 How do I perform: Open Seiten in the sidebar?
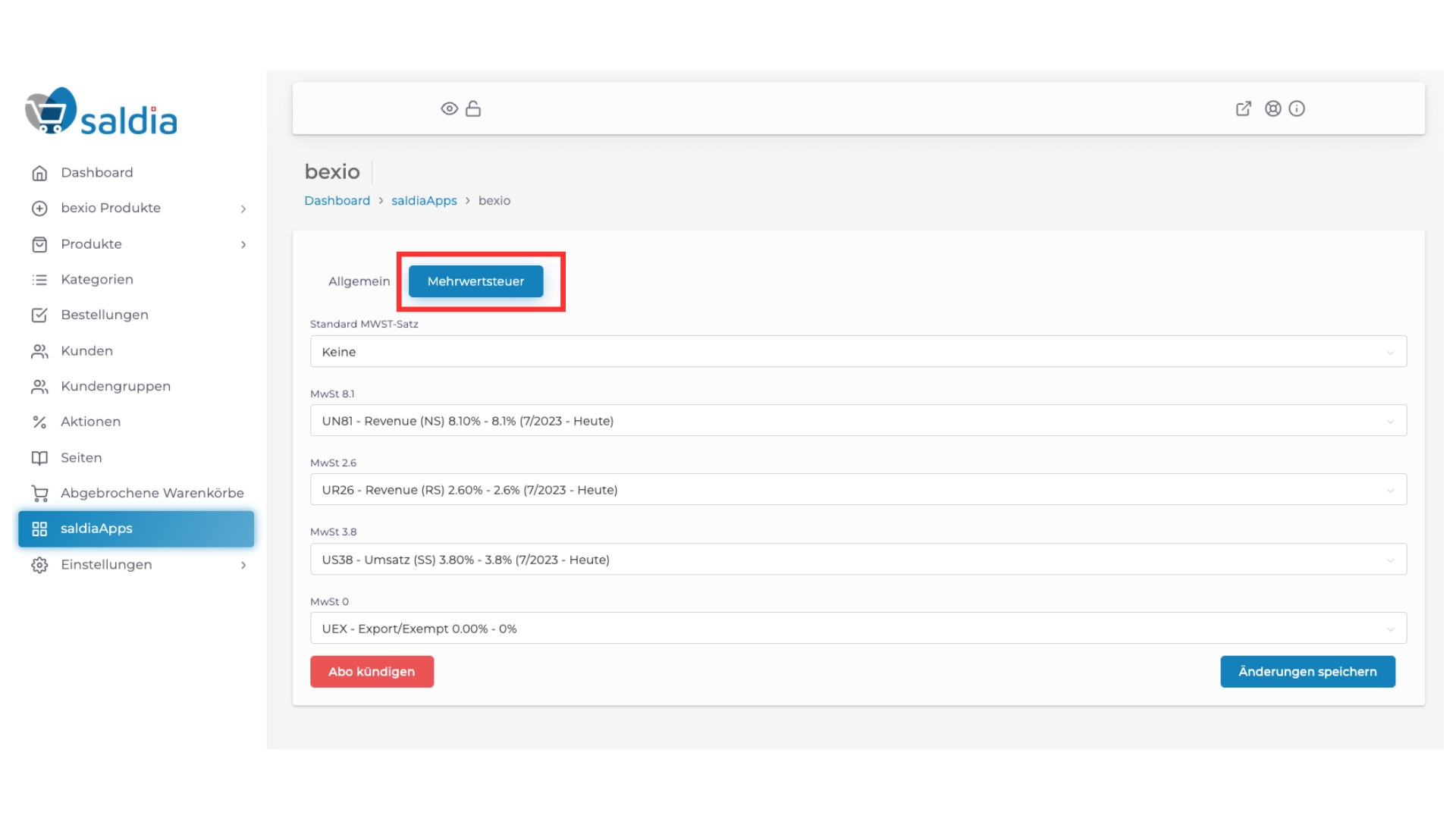(x=81, y=458)
